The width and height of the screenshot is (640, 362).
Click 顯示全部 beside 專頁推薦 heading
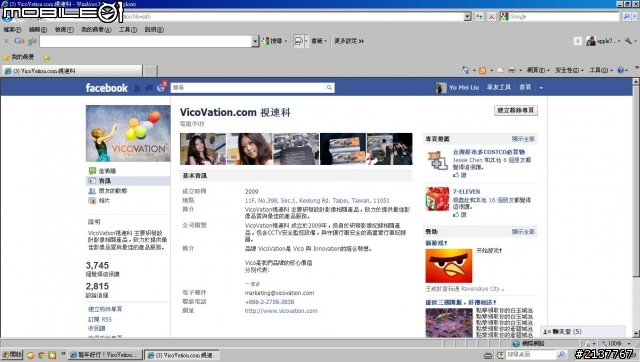[523, 139]
